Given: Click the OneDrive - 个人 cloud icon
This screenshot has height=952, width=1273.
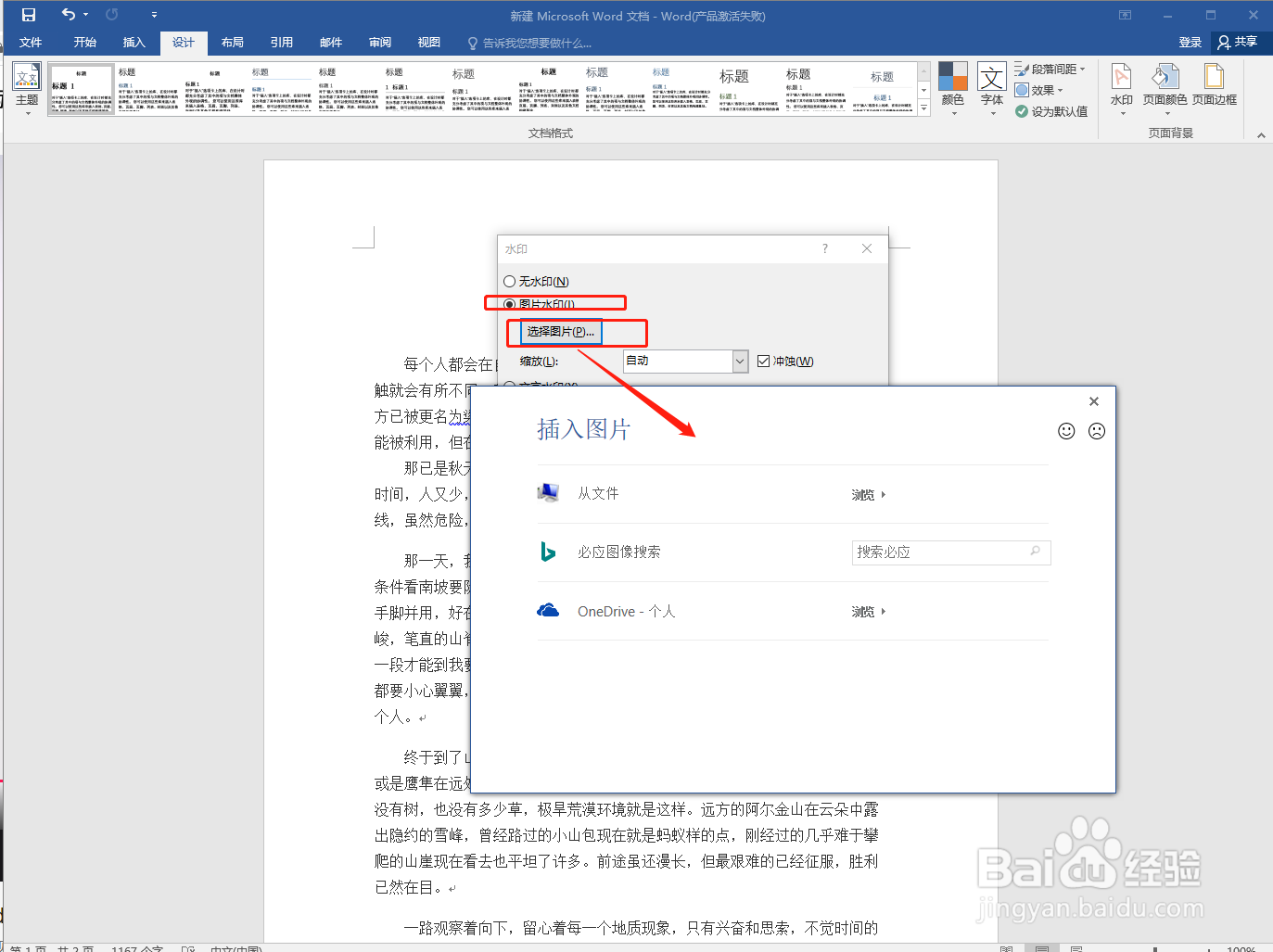Looking at the screenshot, I should pos(549,611).
